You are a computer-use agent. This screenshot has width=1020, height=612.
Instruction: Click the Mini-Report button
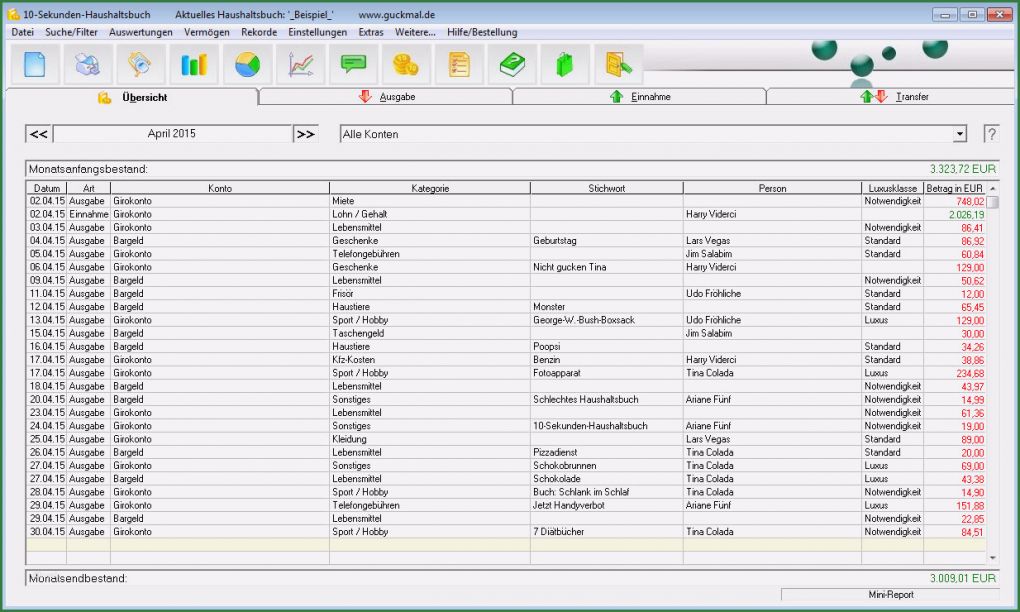(889, 594)
